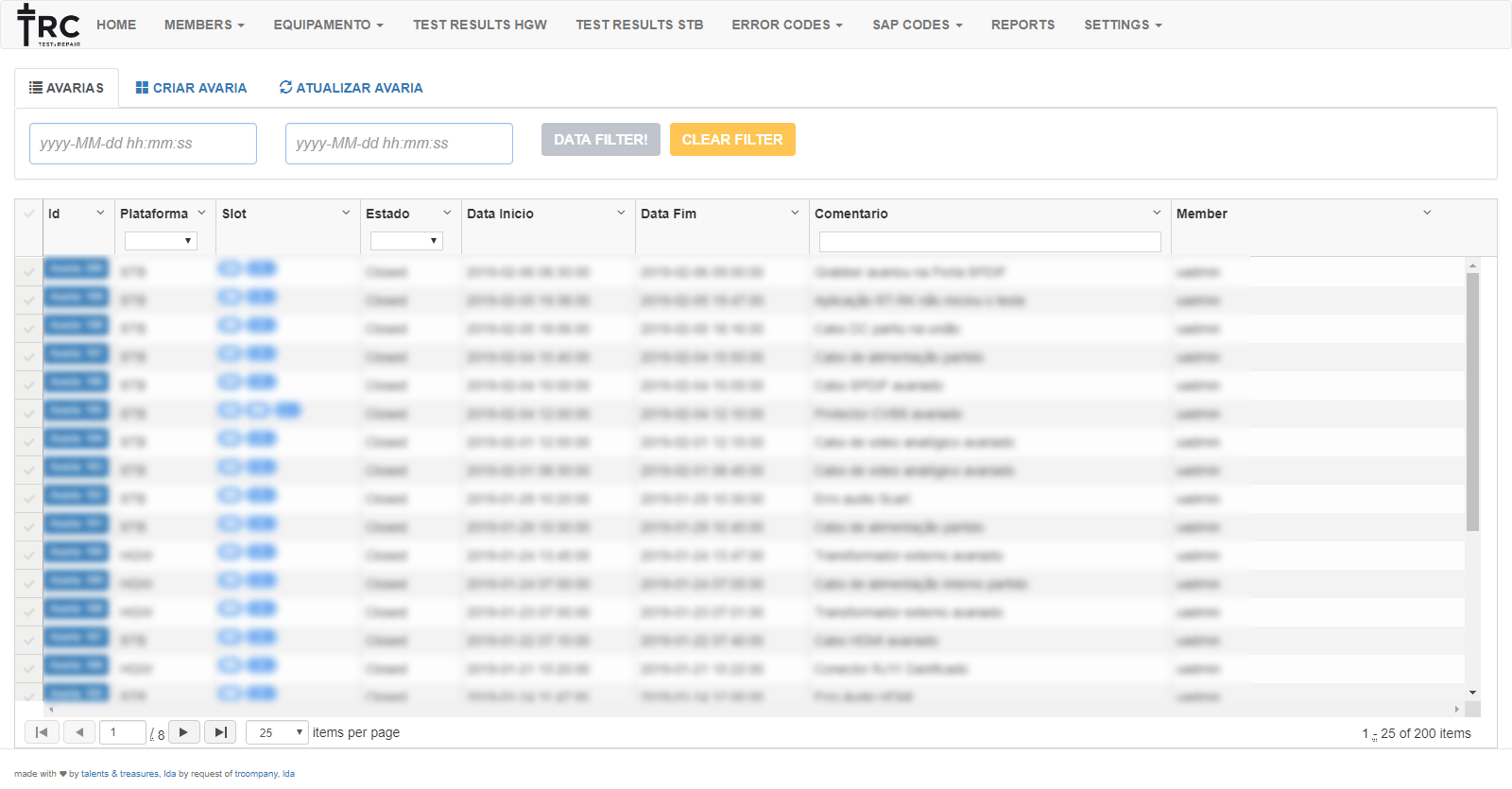This screenshot has width=1512, height=789.
Task: Open the Data Inicio column menu arrow
Action: 621,214
